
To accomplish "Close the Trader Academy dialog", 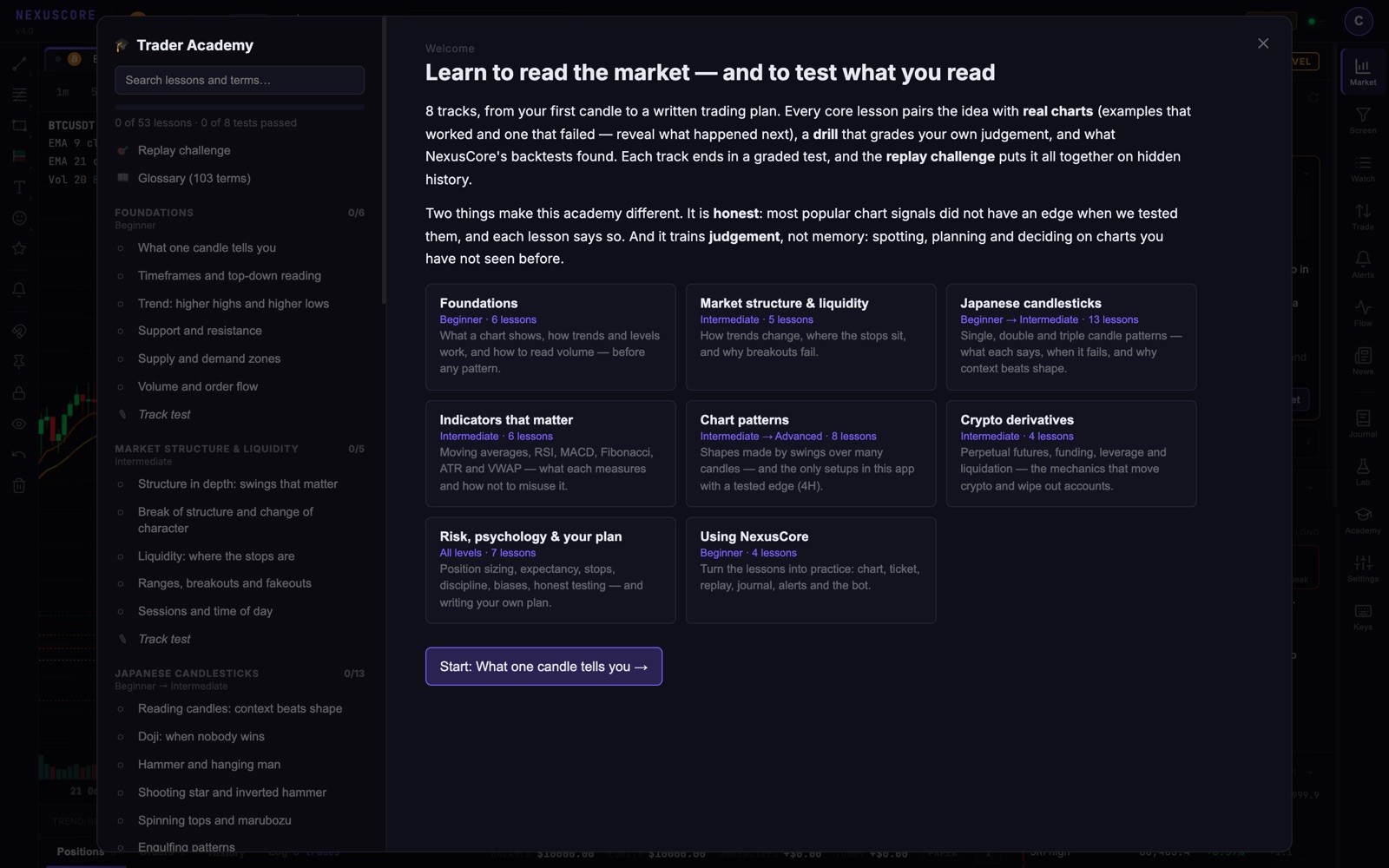I will pos(1263,43).
